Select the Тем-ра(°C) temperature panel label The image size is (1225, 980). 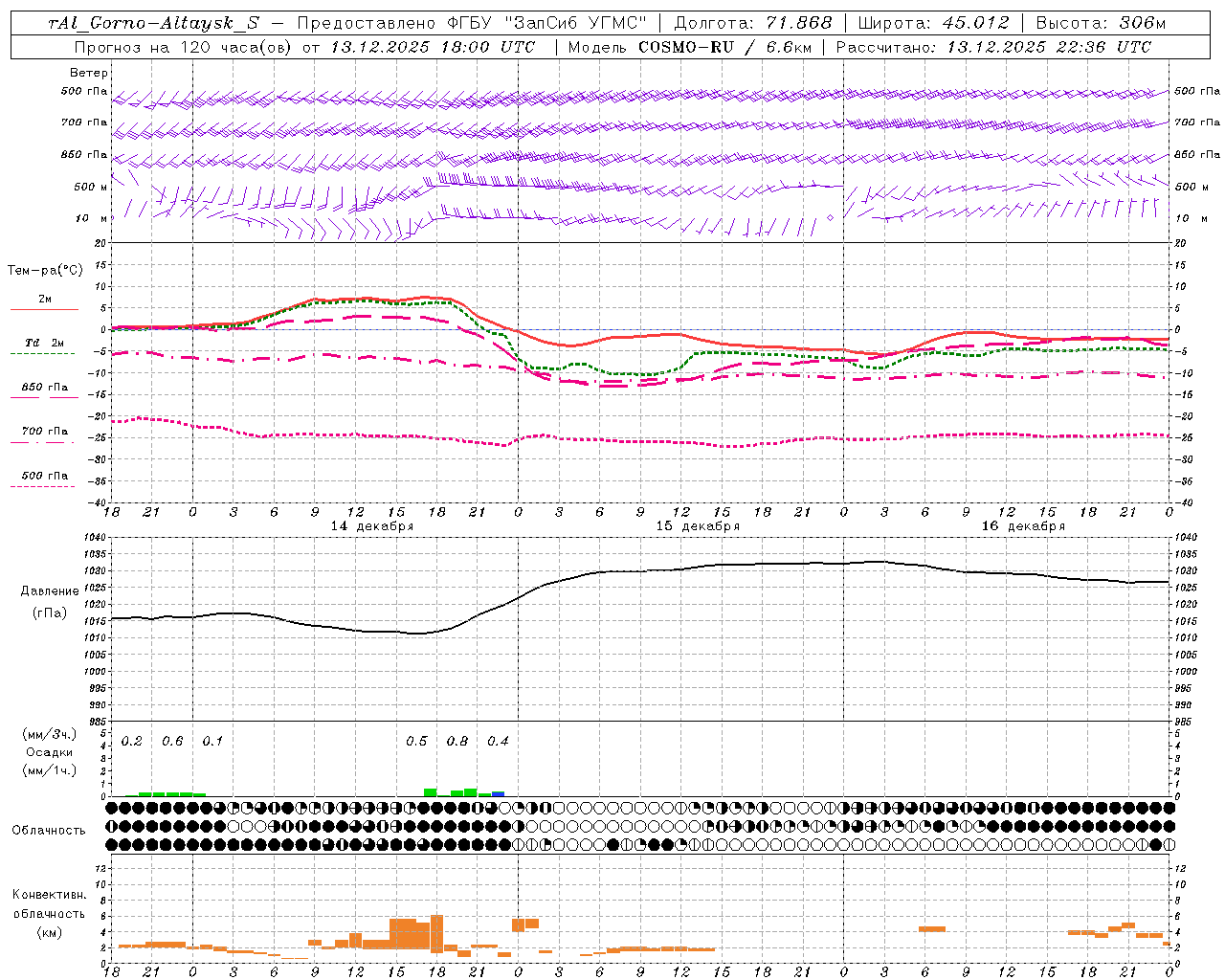[x=45, y=271]
